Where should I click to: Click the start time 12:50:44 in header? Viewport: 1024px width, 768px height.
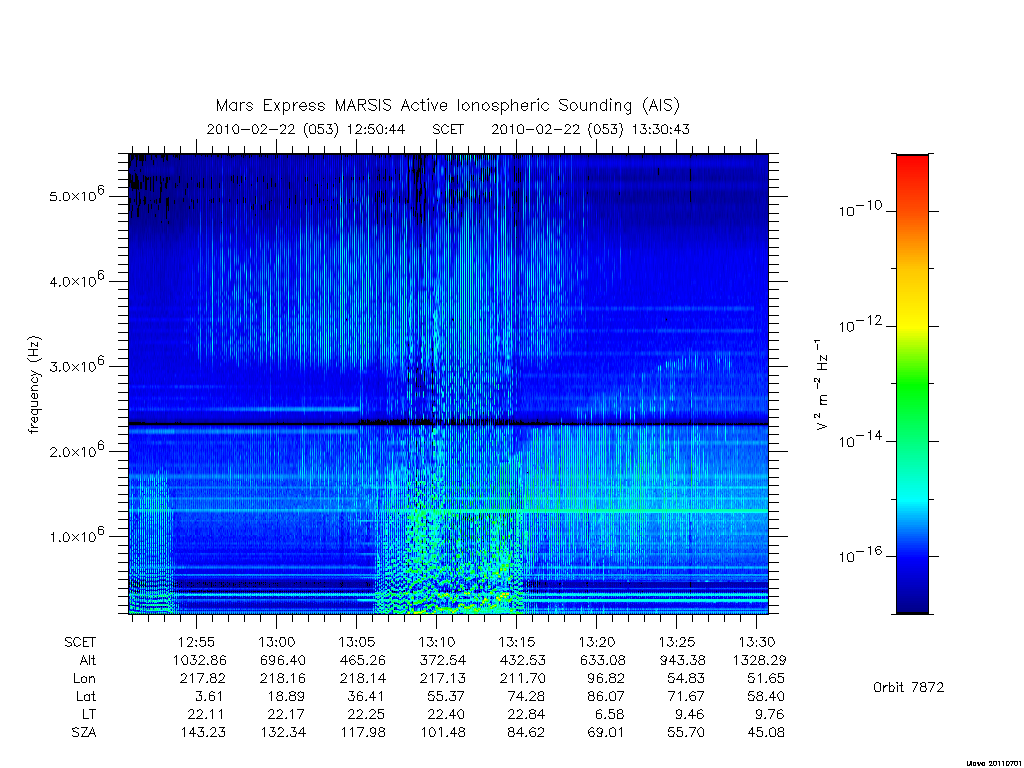pos(376,129)
